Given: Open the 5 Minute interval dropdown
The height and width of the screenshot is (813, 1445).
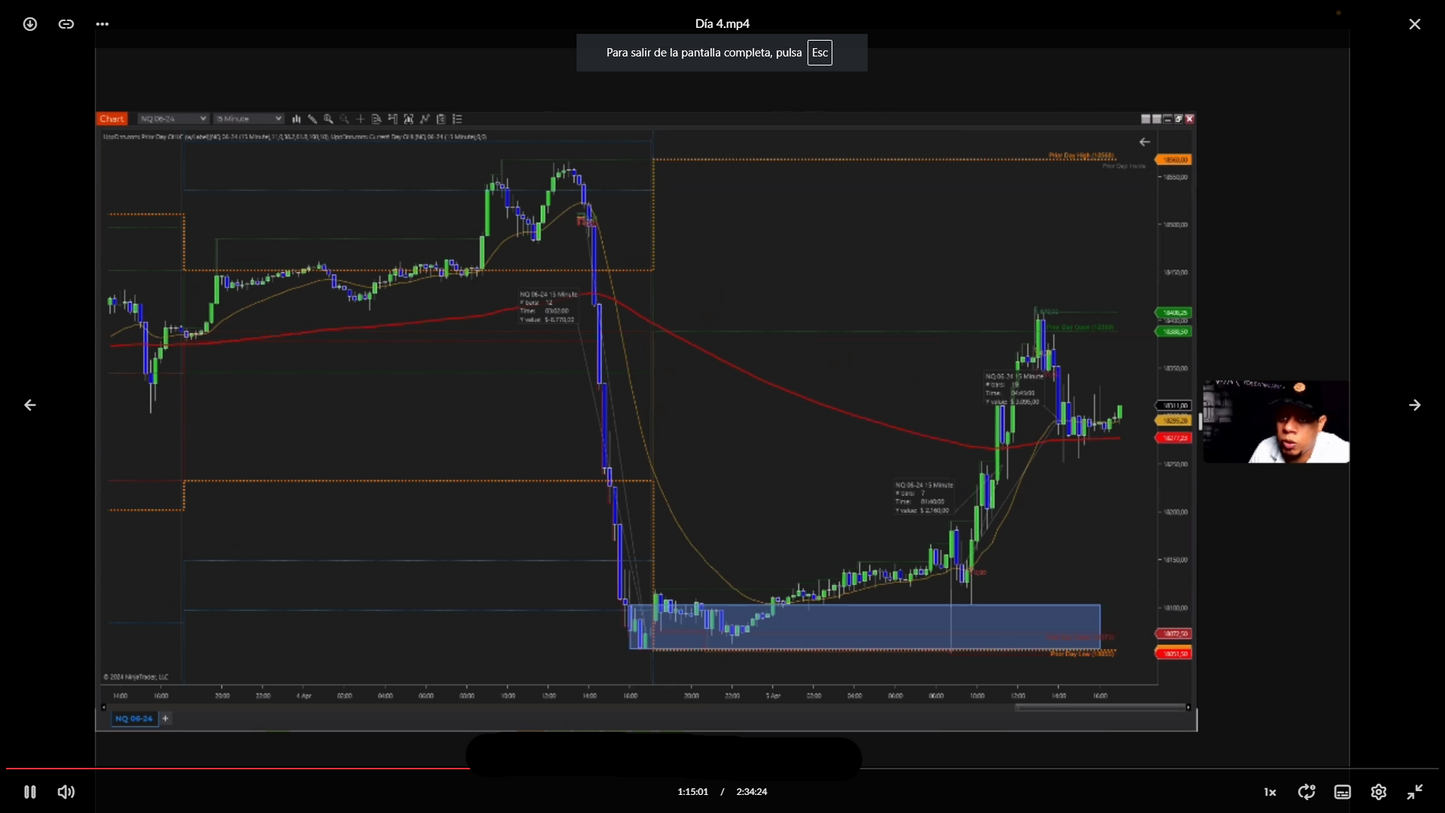Looking at the screenshot, I should point(249,119).
